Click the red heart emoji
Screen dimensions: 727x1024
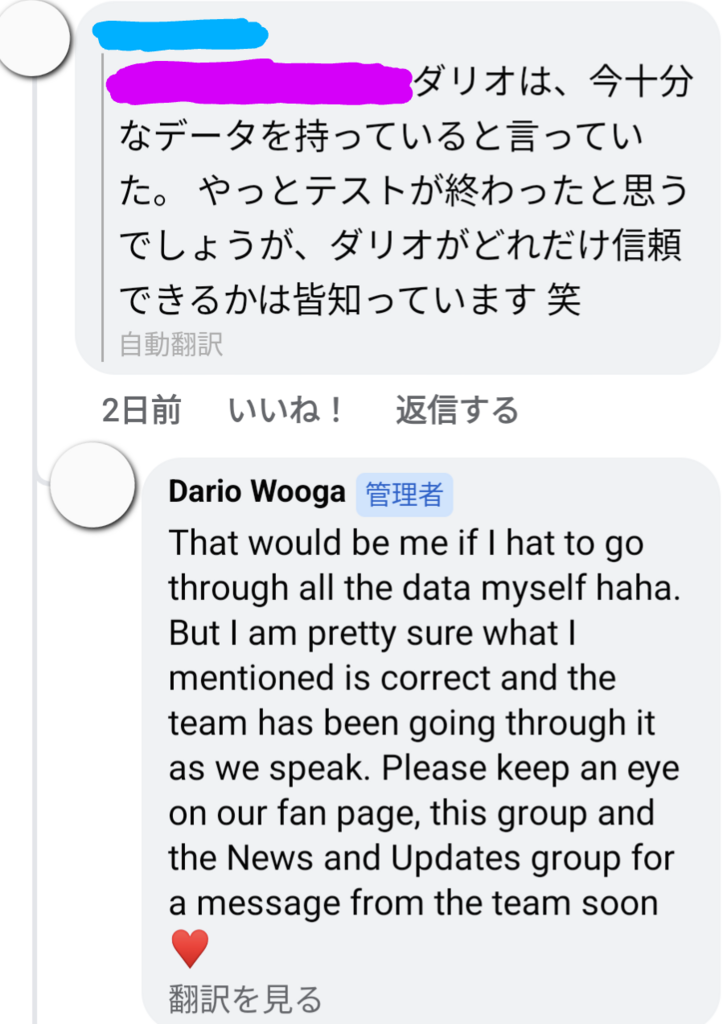[x=189, y=948]
